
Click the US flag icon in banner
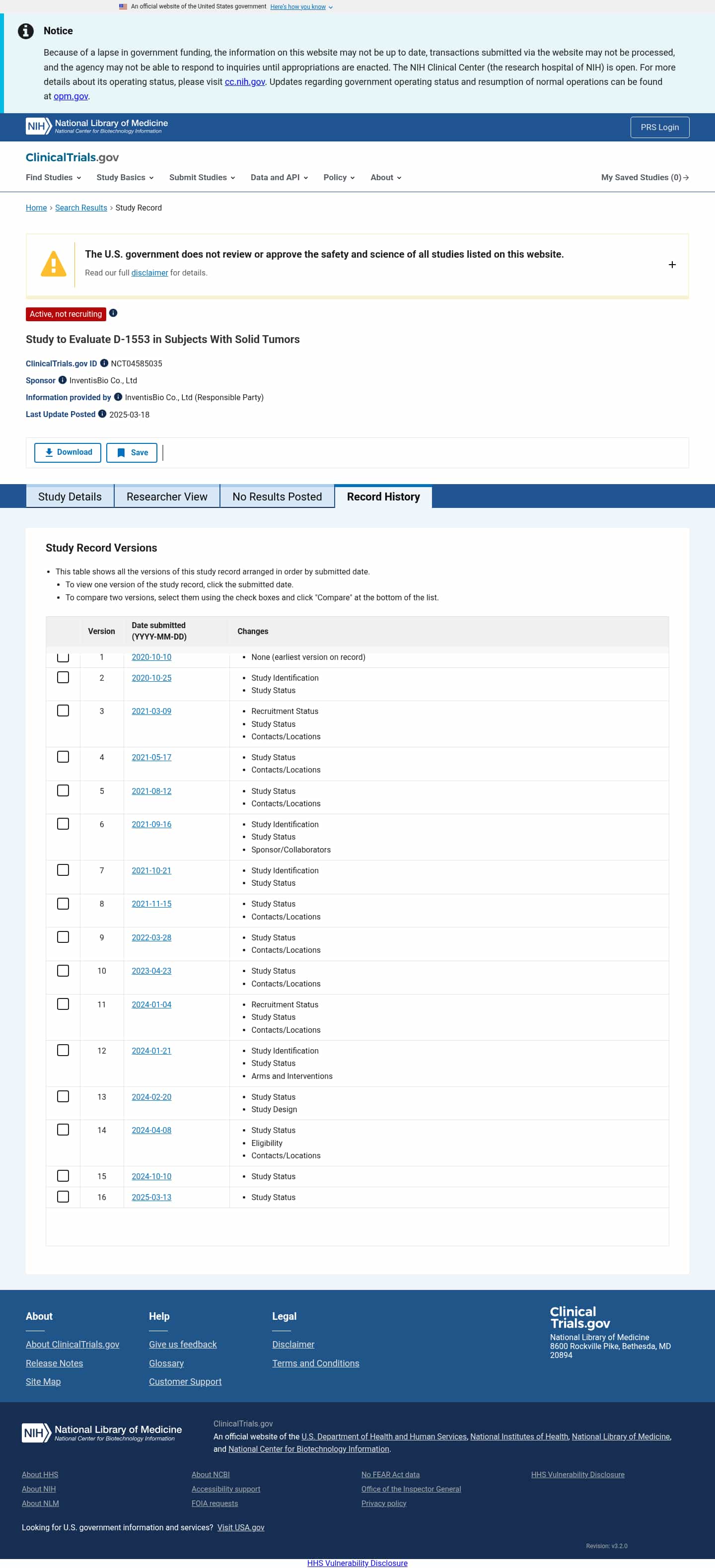point(123,6)
